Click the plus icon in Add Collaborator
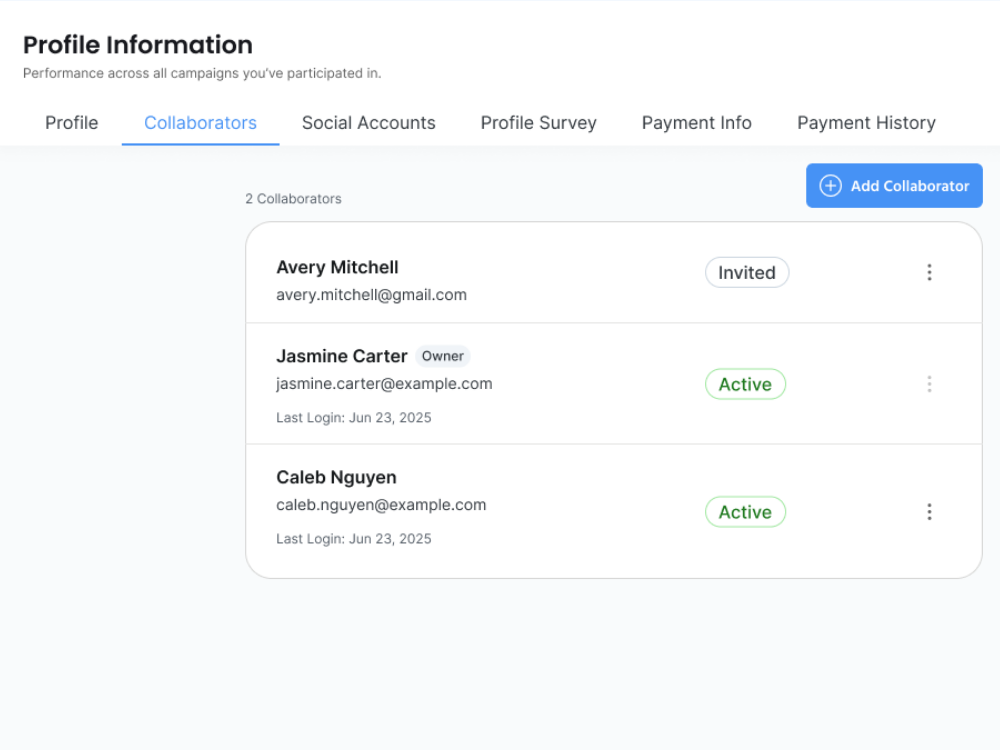This screenshot has width=1000, height=750. [x=830, y=186]
